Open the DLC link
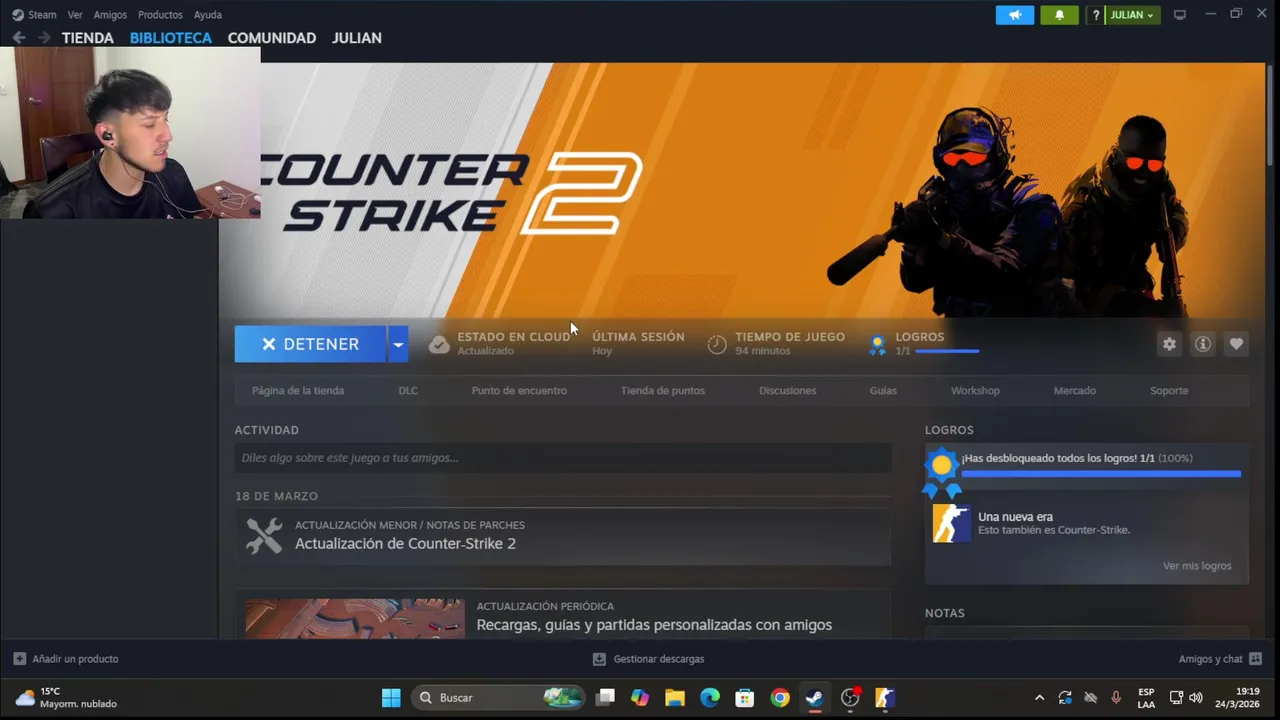Screen dimensions: 1280x720 click(408, 390)
